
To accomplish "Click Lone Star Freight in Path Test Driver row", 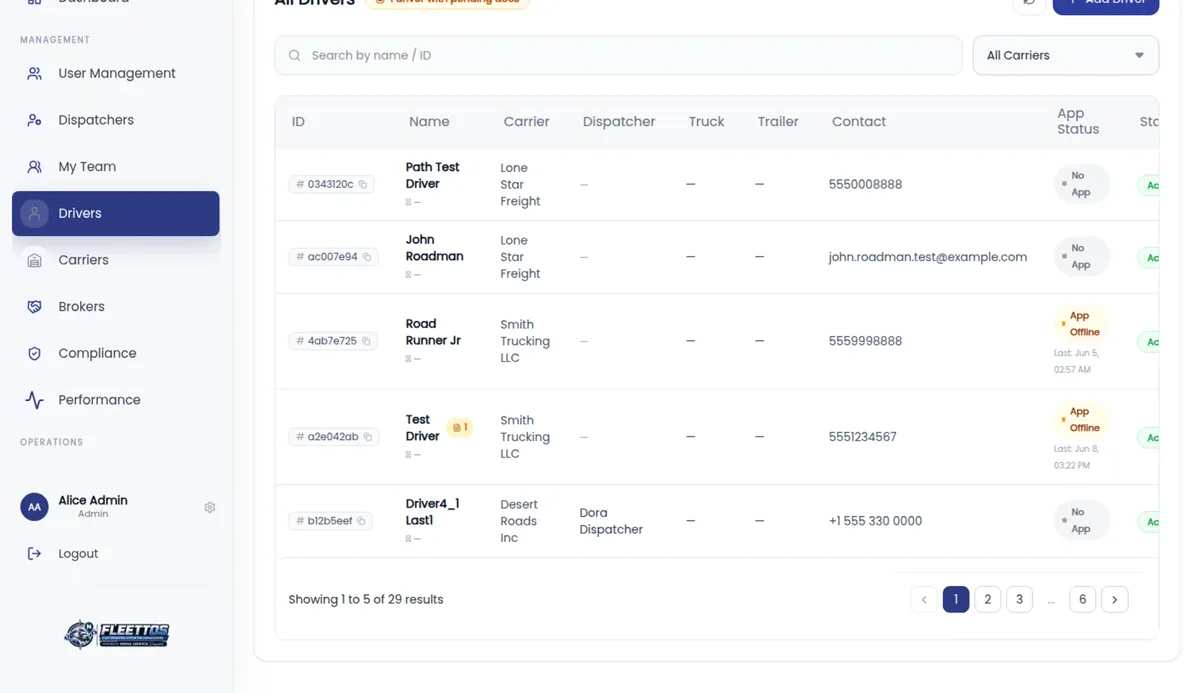I will tap(520, 185).
